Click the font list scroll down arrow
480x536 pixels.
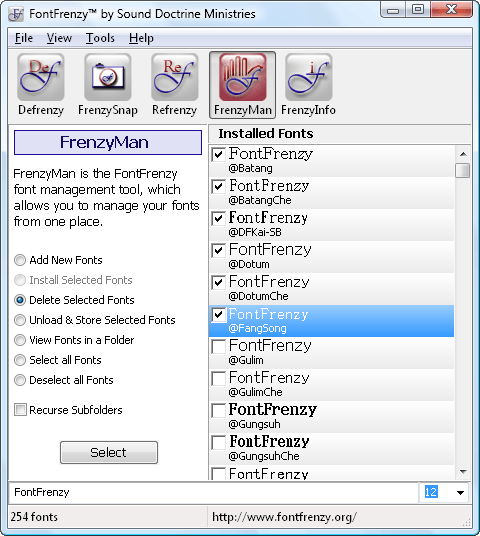[x=463, y=472]
